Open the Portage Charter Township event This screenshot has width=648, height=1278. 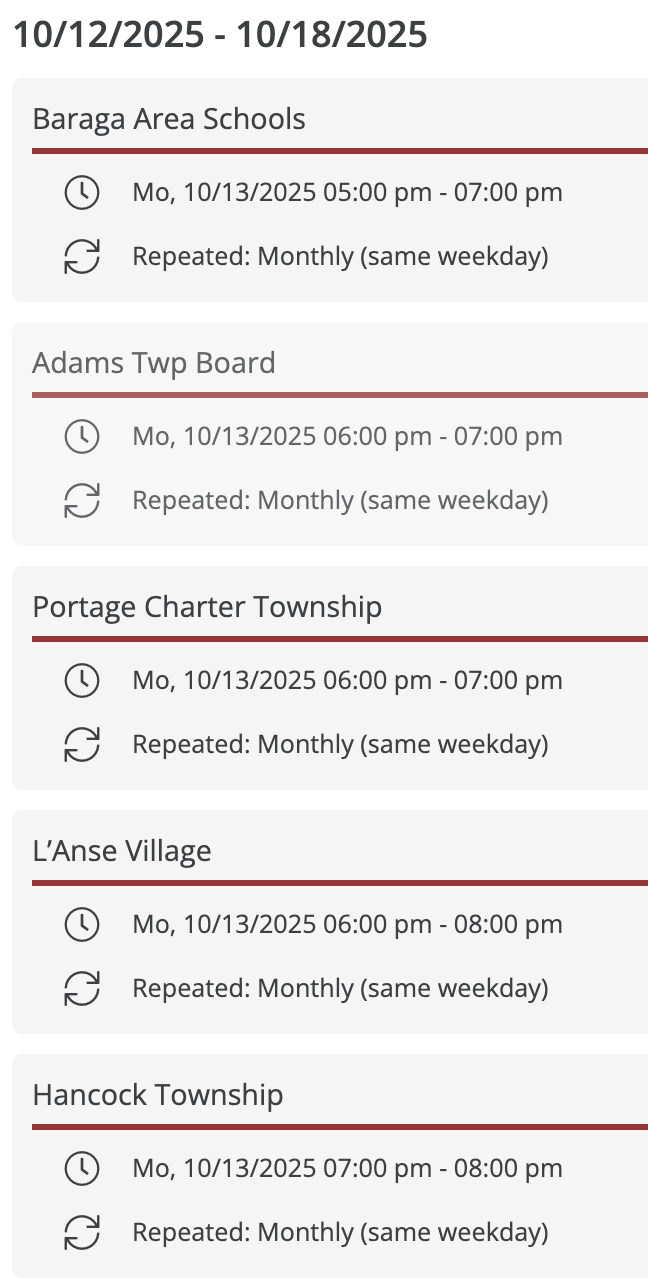pos(207,607)
